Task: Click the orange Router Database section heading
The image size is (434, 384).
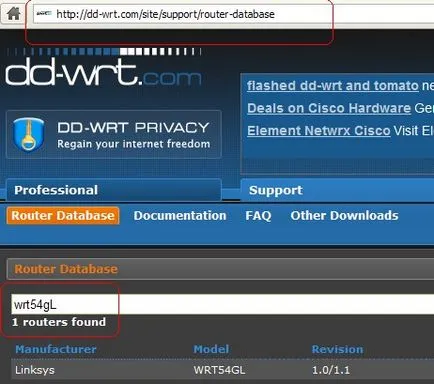Action: coord(66,269)
